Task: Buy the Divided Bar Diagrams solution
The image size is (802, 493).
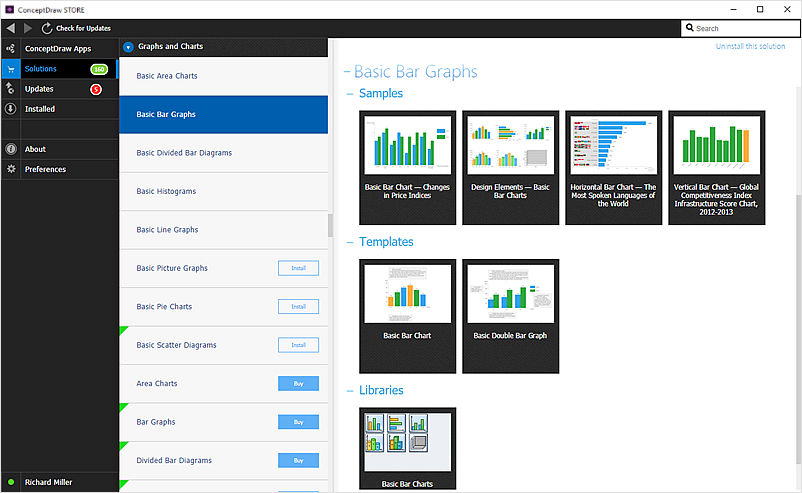Action: pos(298,460)
